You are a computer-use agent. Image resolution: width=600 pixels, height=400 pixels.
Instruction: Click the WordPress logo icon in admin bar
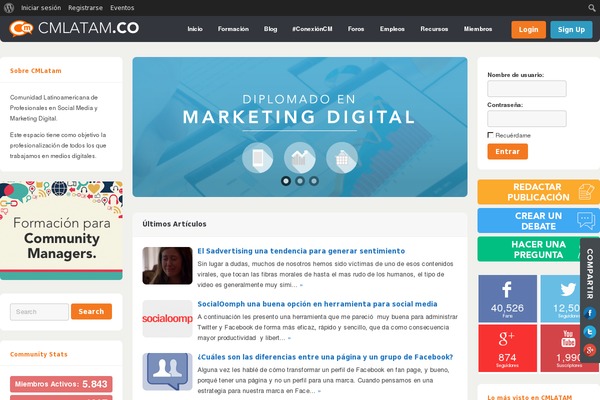coord(9,8)
